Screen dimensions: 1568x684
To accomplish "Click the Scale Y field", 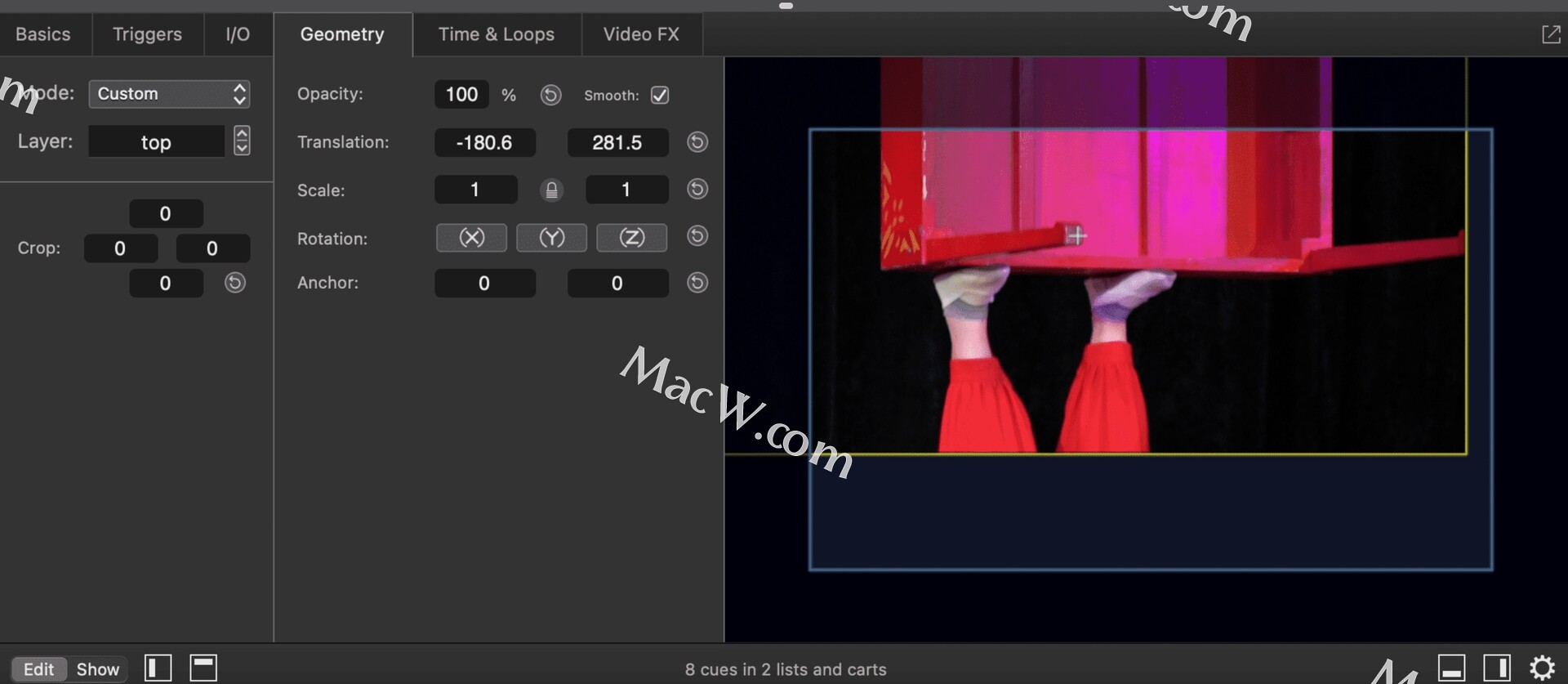I will point(627,190).
